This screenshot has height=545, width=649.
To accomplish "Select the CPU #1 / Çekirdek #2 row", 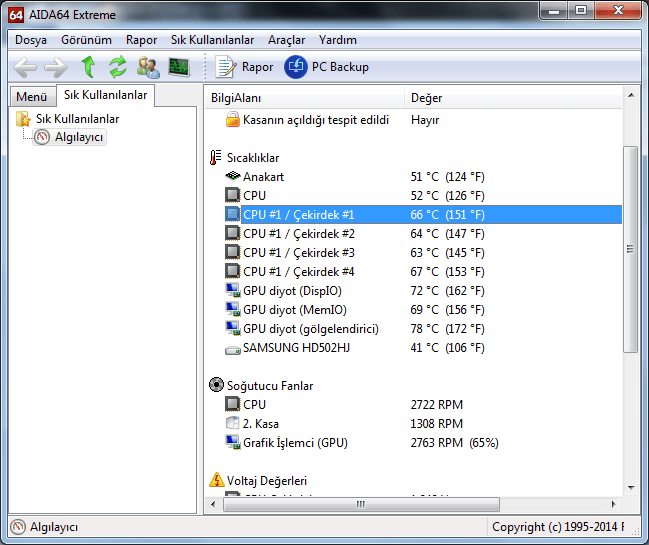I will [423, 233].
